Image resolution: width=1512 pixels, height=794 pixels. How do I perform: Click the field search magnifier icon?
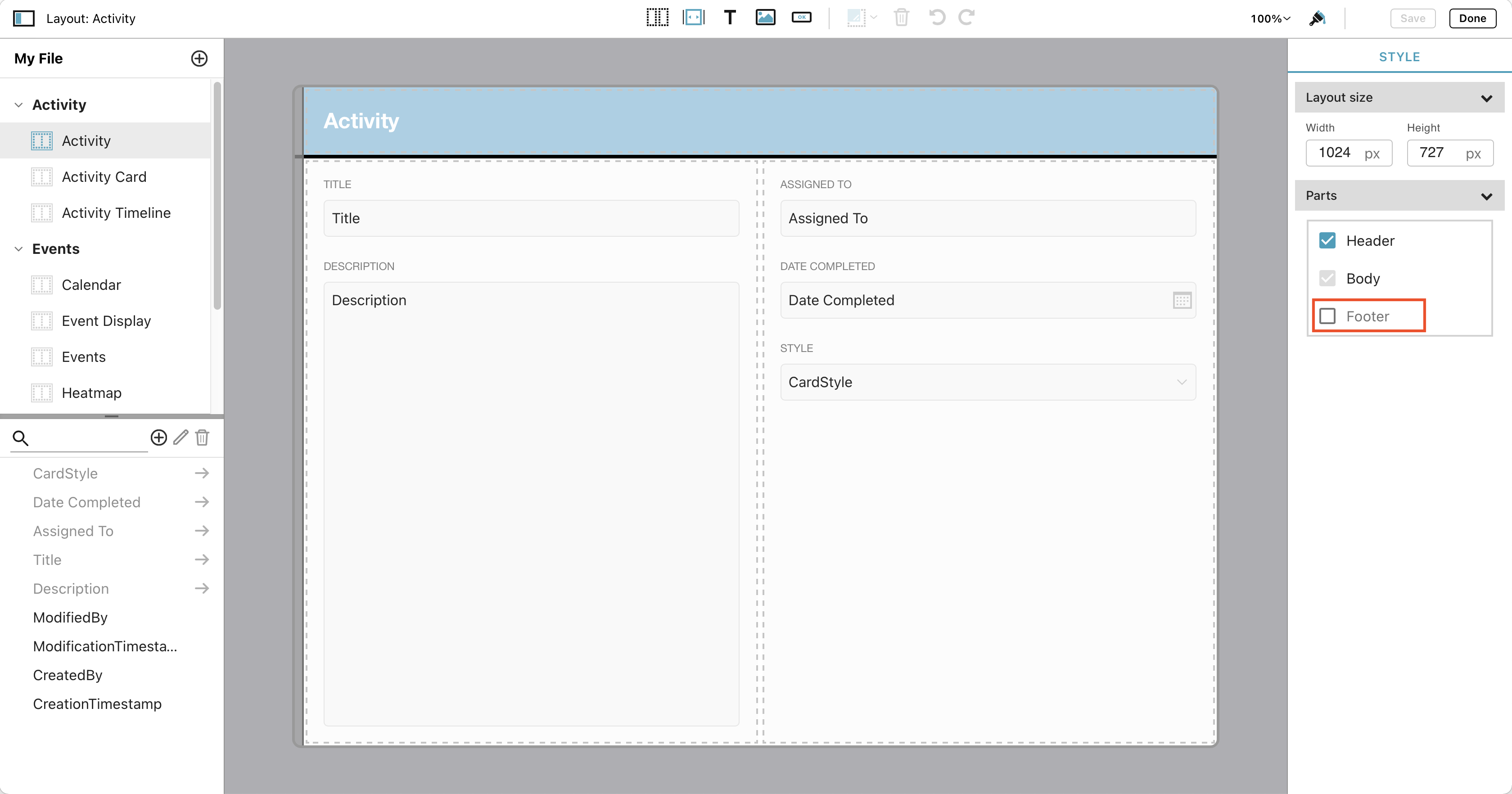21,438
